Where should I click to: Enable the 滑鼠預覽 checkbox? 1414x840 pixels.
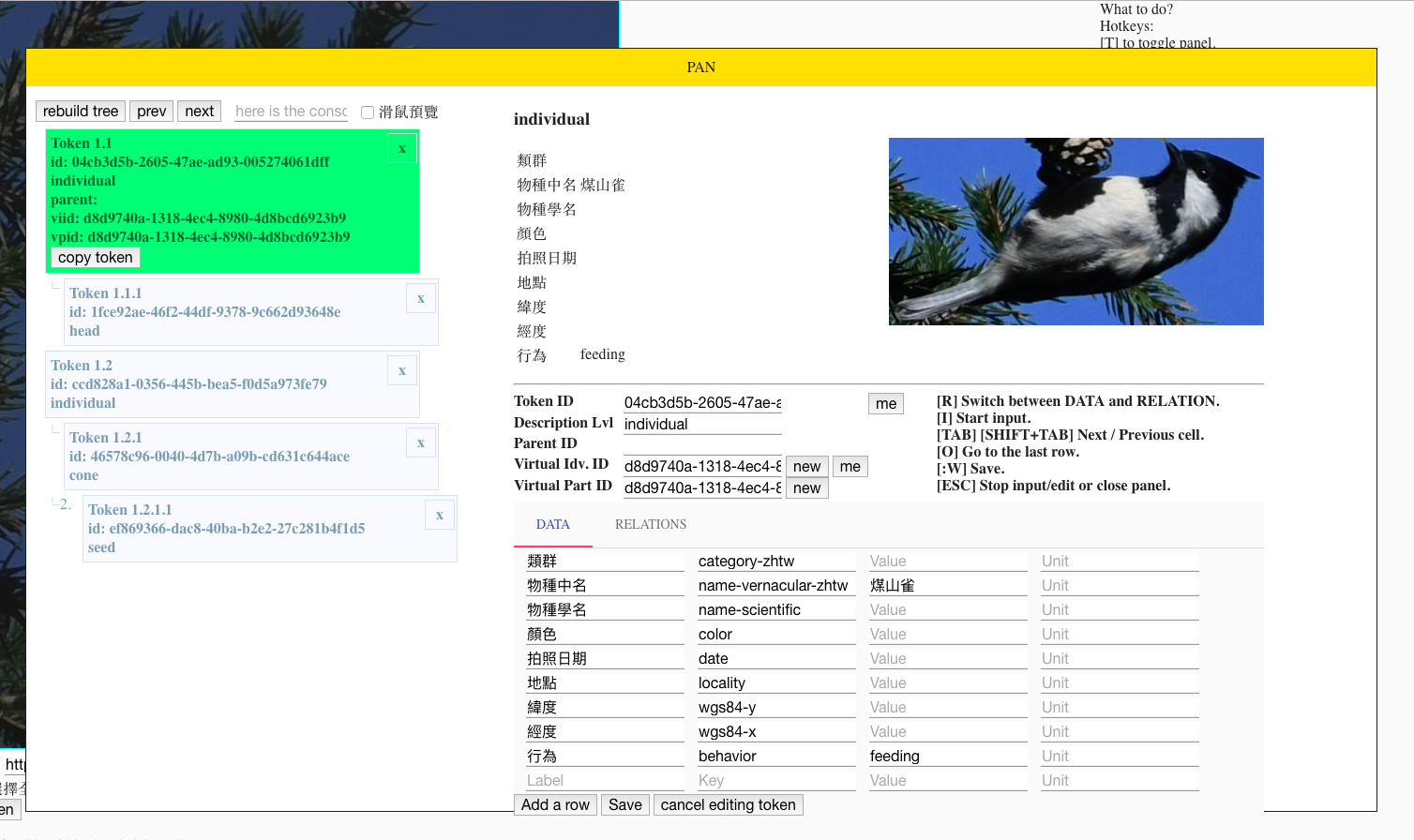[368, 112]
